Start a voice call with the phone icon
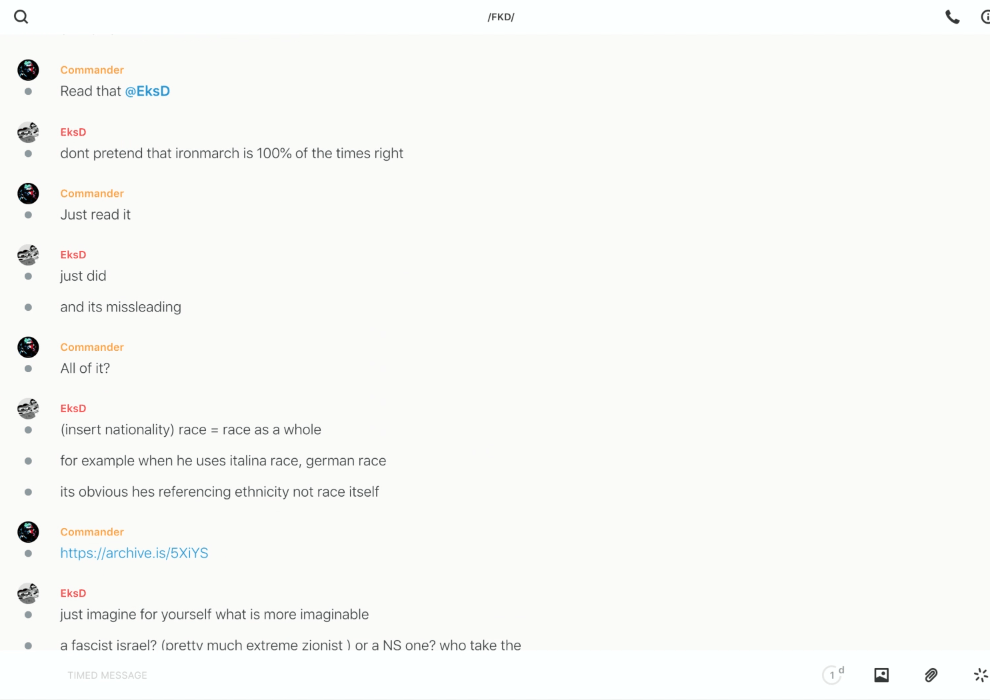This screenshot has width=990, height=700. tap(952, 17)
